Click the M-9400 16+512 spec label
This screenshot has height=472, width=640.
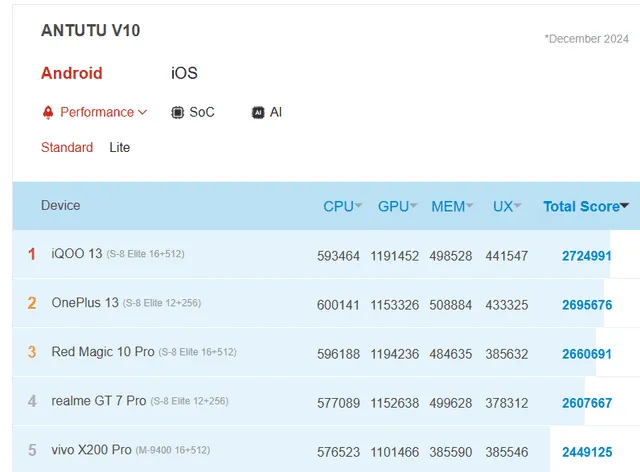click(173, 450)
